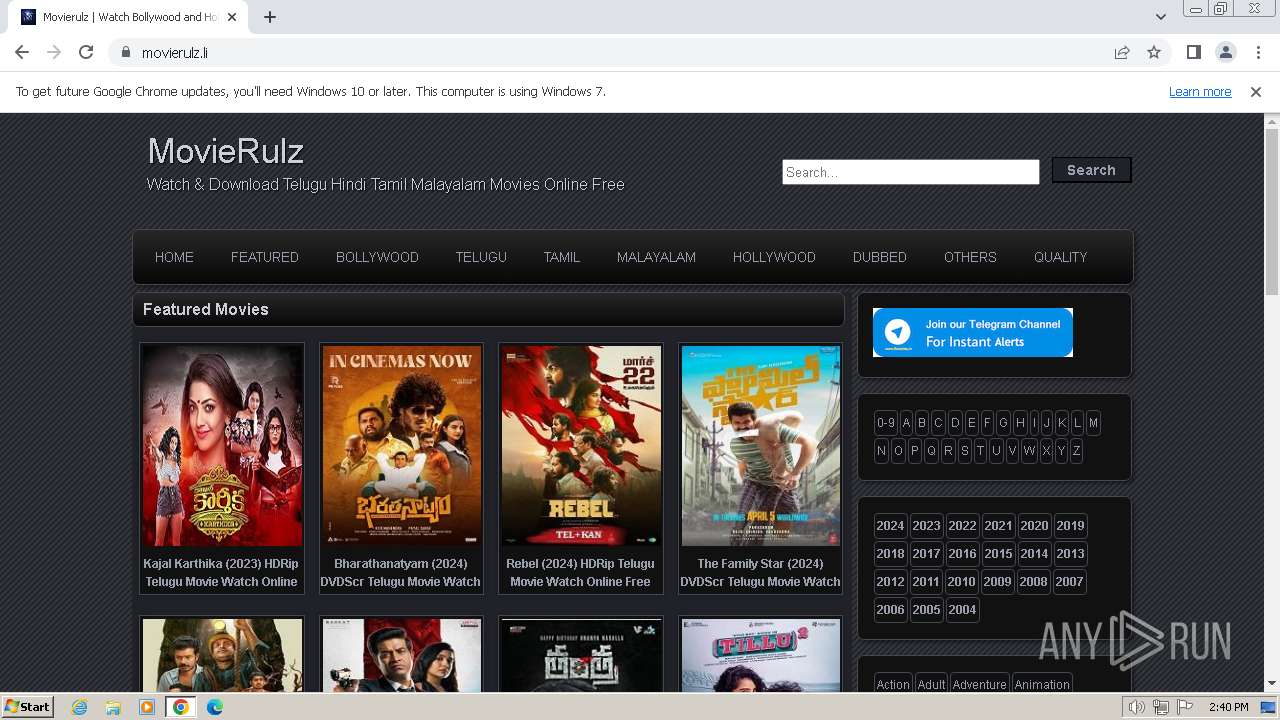1280x720 pixels.
Task: Open the MALAYALAM menu item
Action: 656,257
